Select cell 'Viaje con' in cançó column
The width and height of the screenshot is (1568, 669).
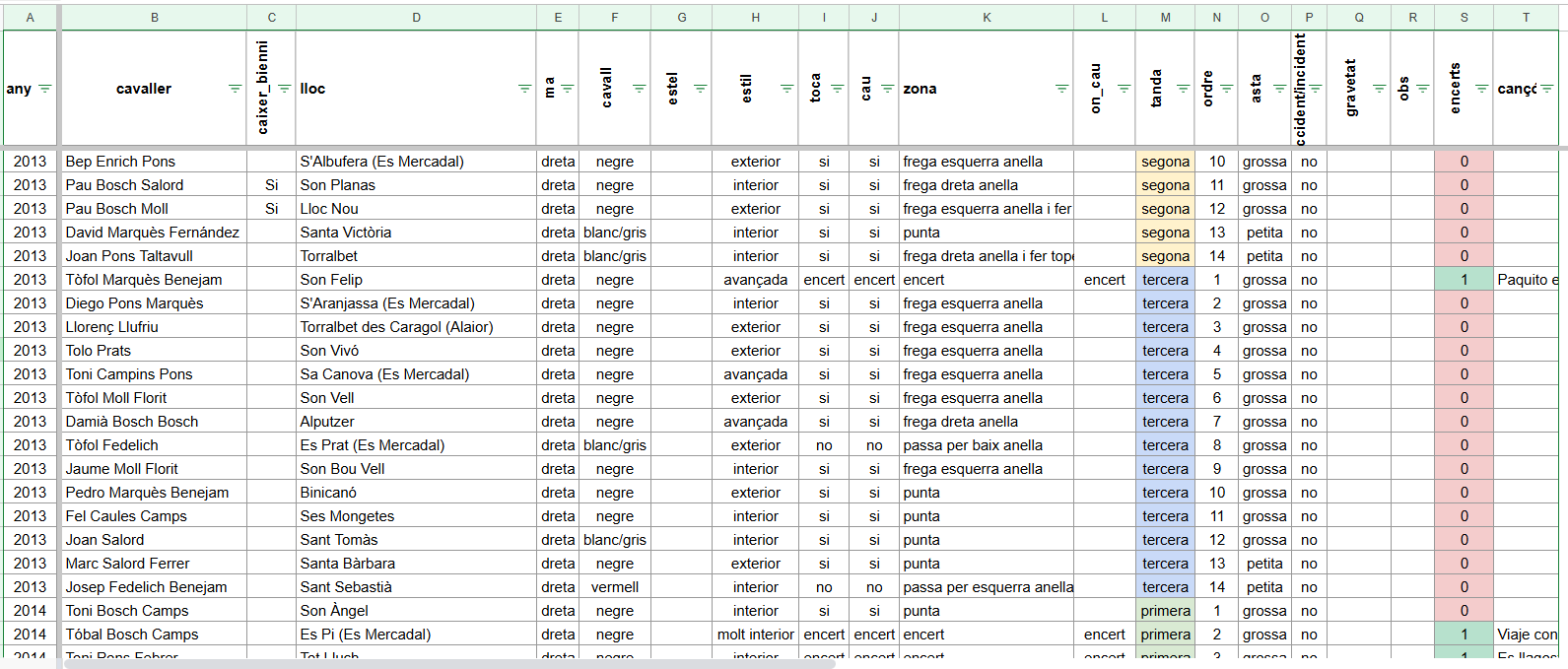click(1527, 635)
